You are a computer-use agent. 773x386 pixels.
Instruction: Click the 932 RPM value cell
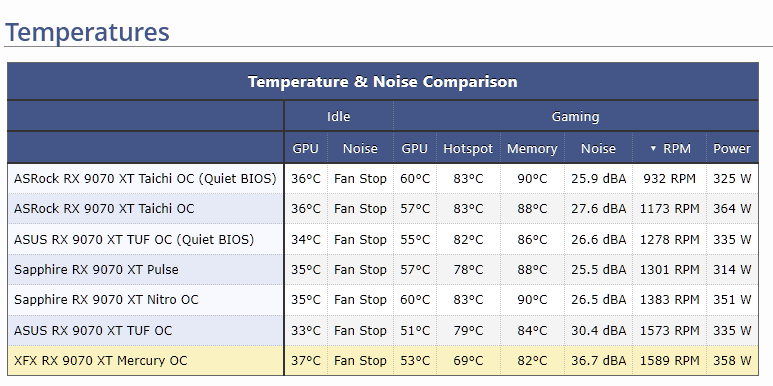[x=669, y=178]
